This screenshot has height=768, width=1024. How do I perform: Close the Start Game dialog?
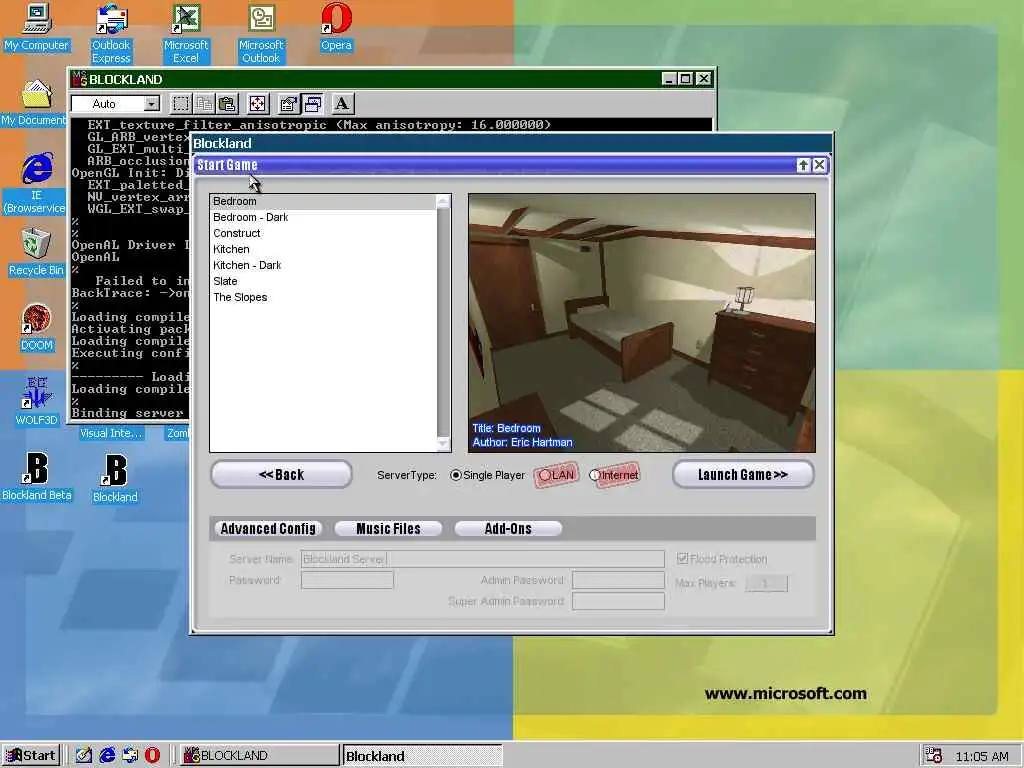pyautogui.click(x=820, y=165)
